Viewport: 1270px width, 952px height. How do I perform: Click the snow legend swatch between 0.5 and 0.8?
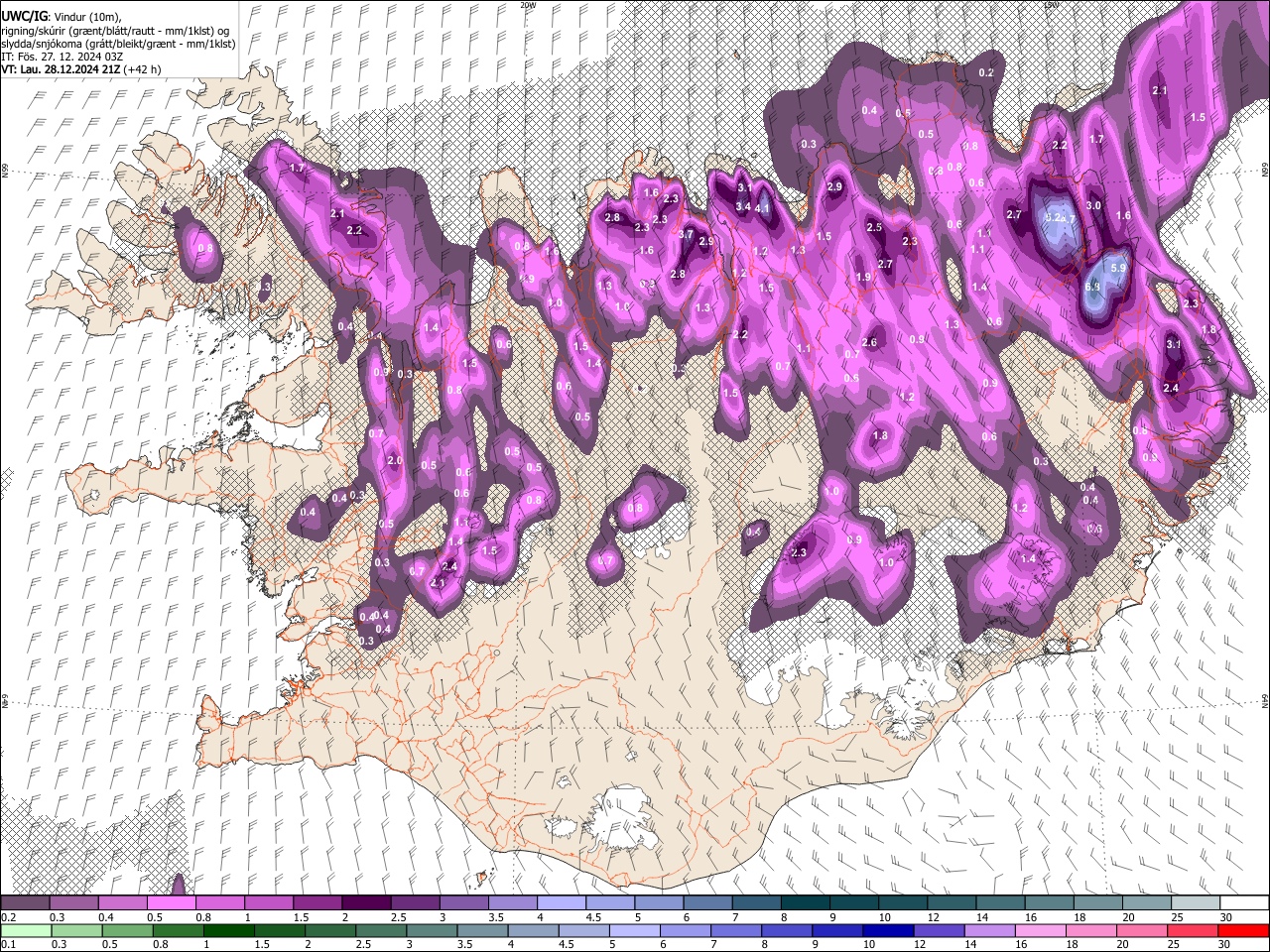[x=171, y=902]
